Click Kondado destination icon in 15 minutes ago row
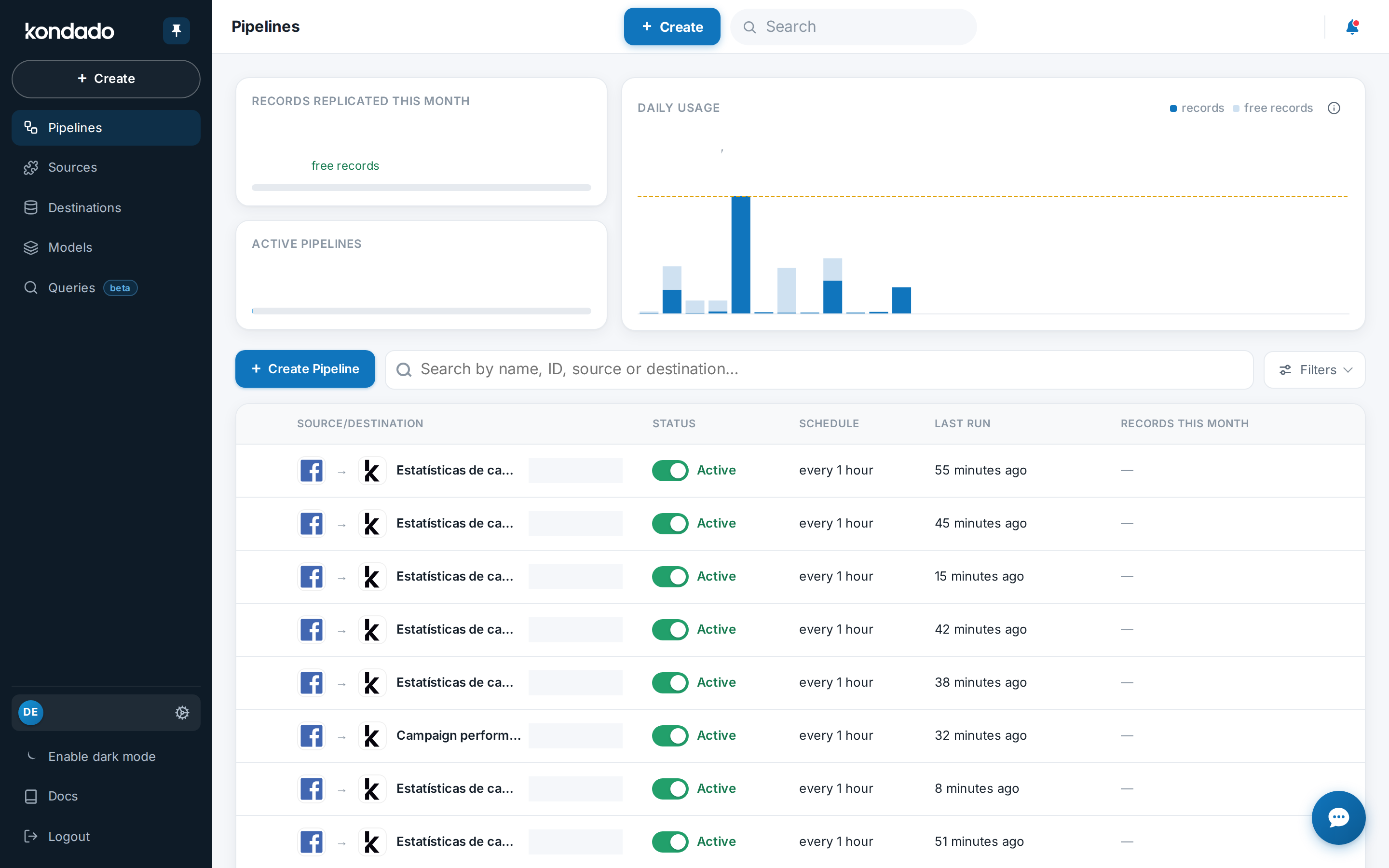The width and height of the screenshot is (1389, 868). tap(372, 576)
